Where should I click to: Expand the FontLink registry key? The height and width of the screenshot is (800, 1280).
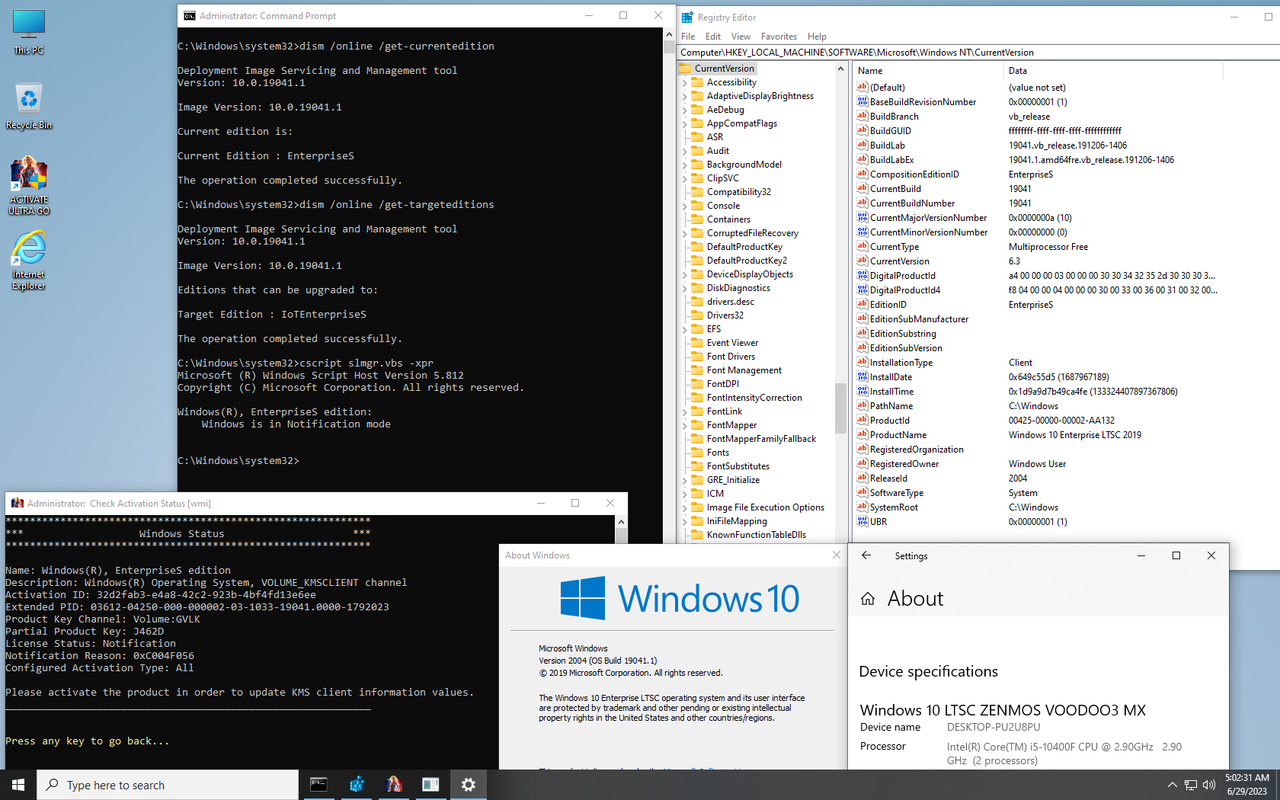pos(685,411)
